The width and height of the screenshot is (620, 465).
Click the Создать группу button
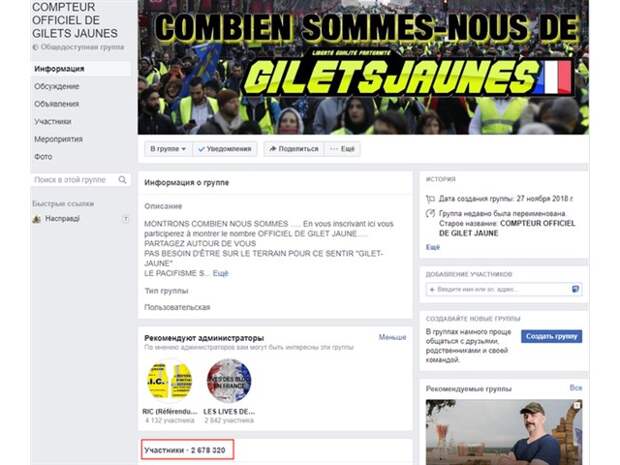[551, 336]
